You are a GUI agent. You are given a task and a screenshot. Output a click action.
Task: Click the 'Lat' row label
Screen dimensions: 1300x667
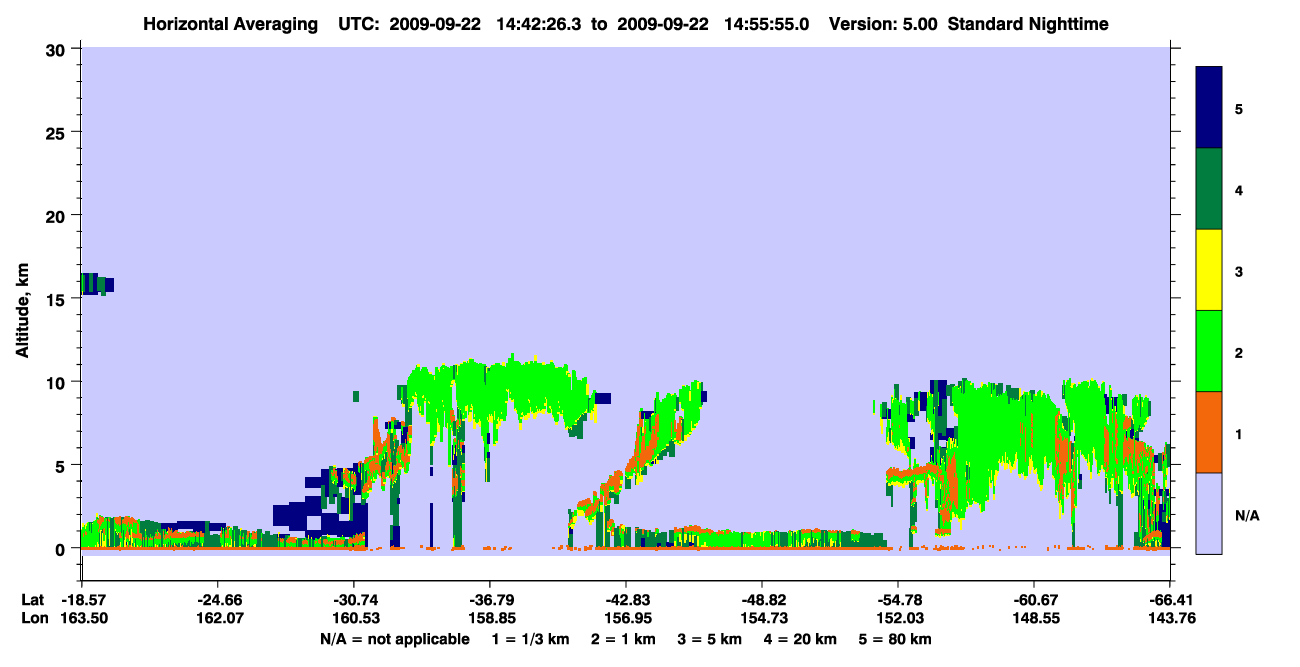(32, 599)
